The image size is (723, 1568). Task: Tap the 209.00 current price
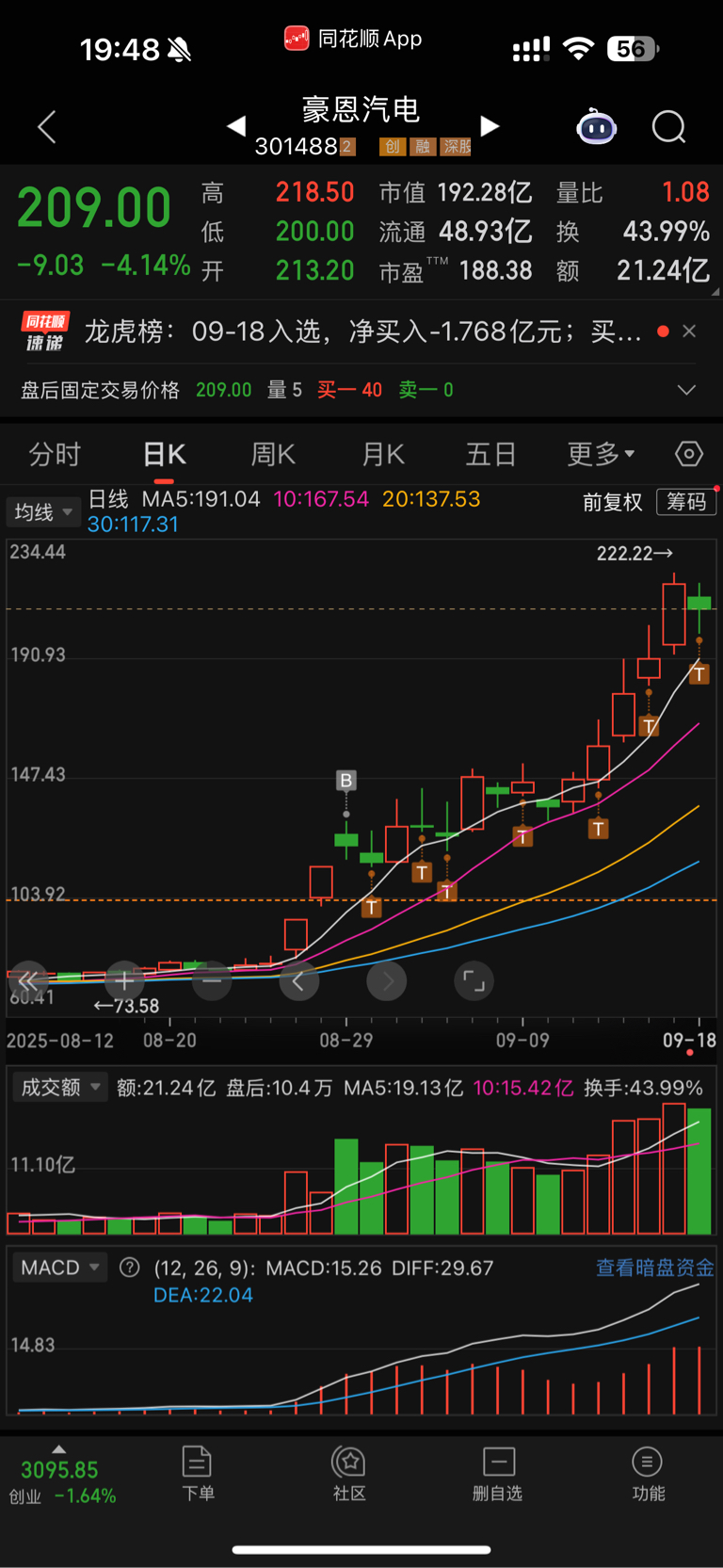pos(94,208)
